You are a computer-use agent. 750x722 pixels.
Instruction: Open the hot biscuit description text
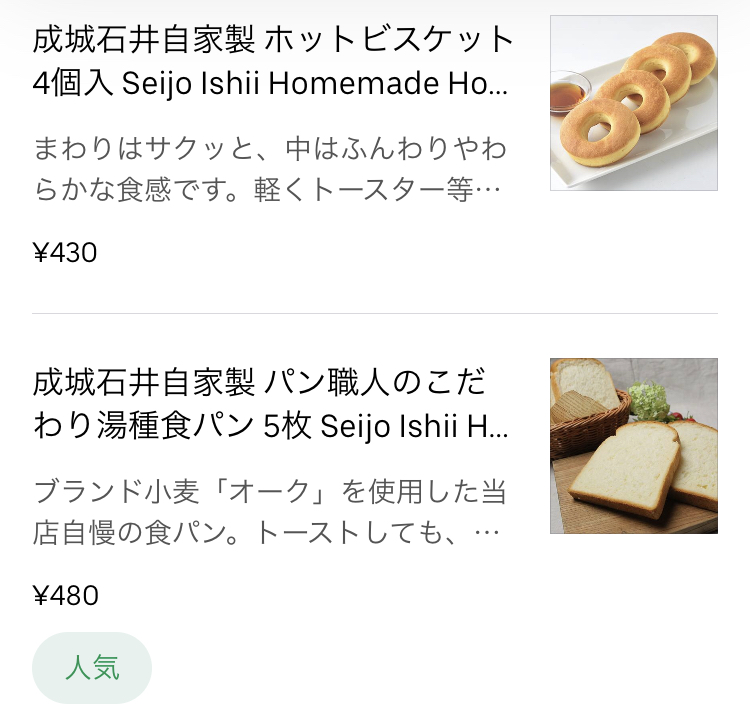(x=270, y=169)
